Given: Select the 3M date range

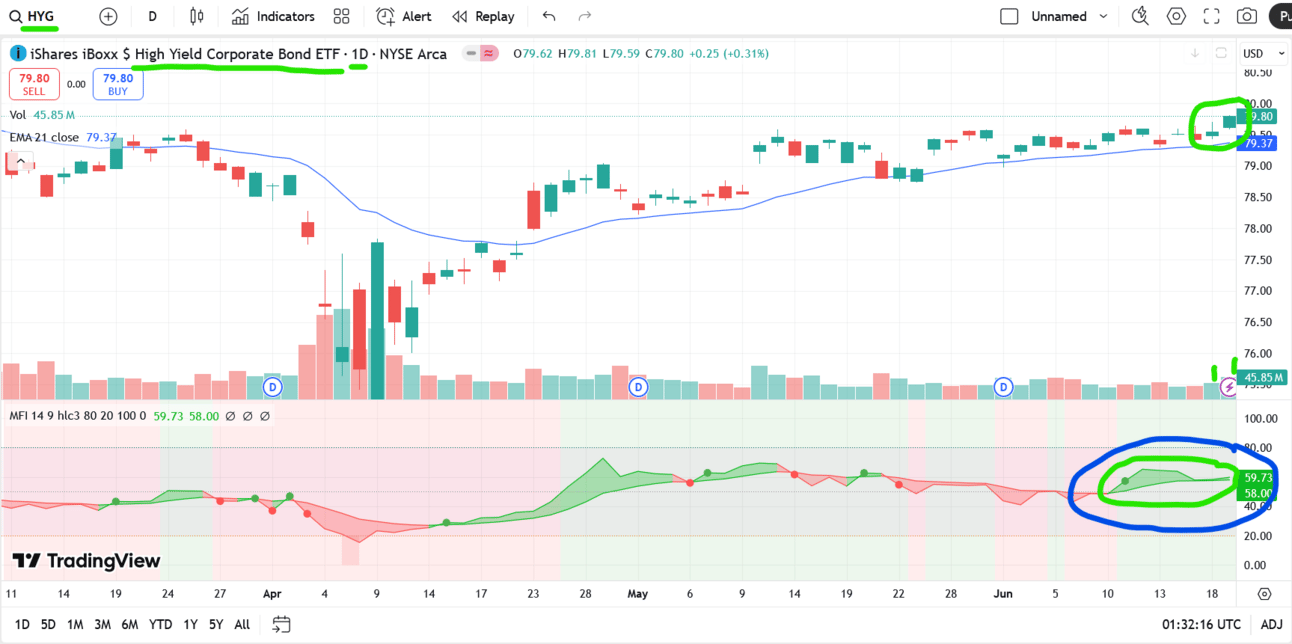Looking at the screenshot, I should coord(102,624).
